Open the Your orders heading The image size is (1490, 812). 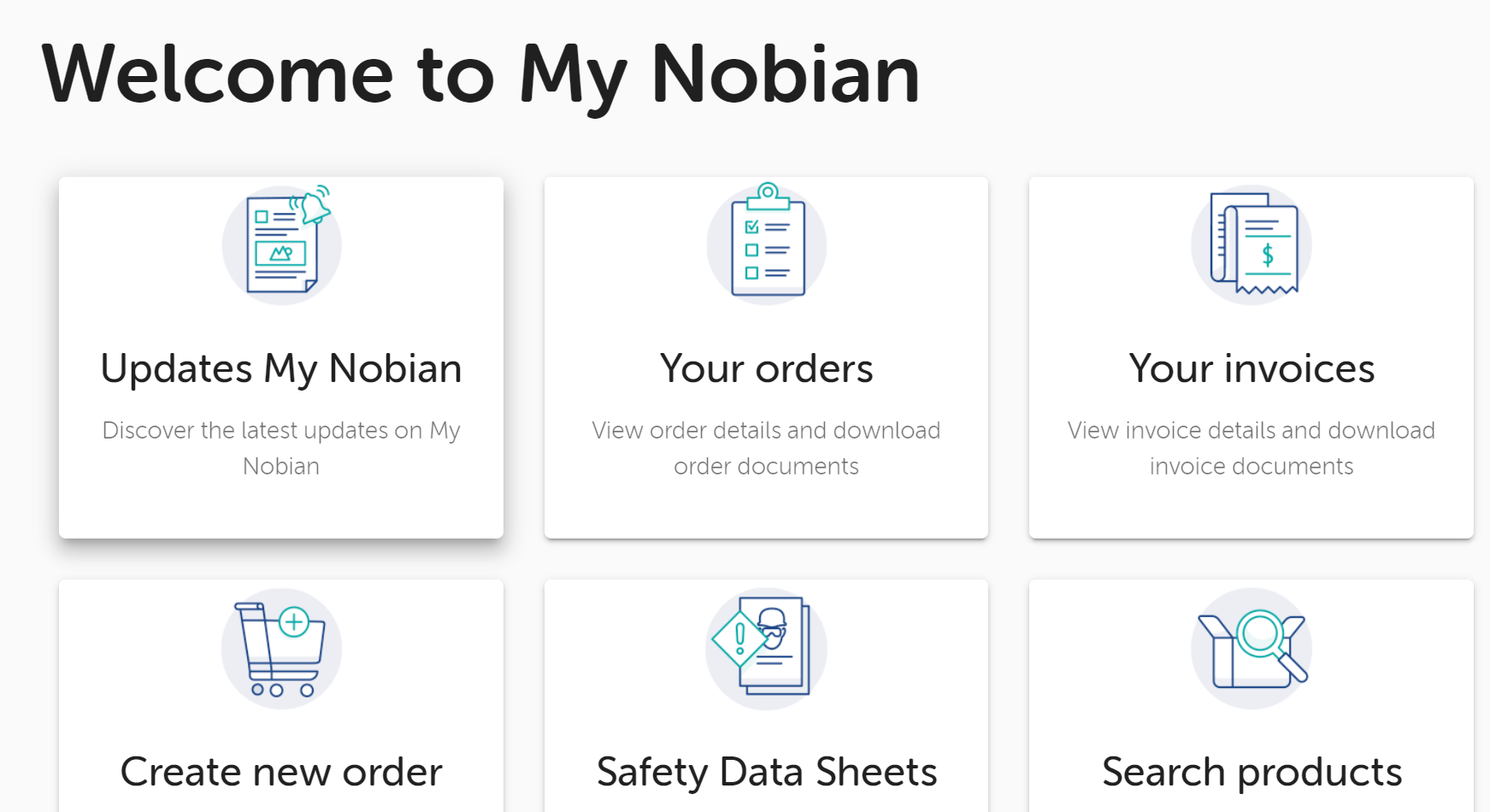click(767, 369)
